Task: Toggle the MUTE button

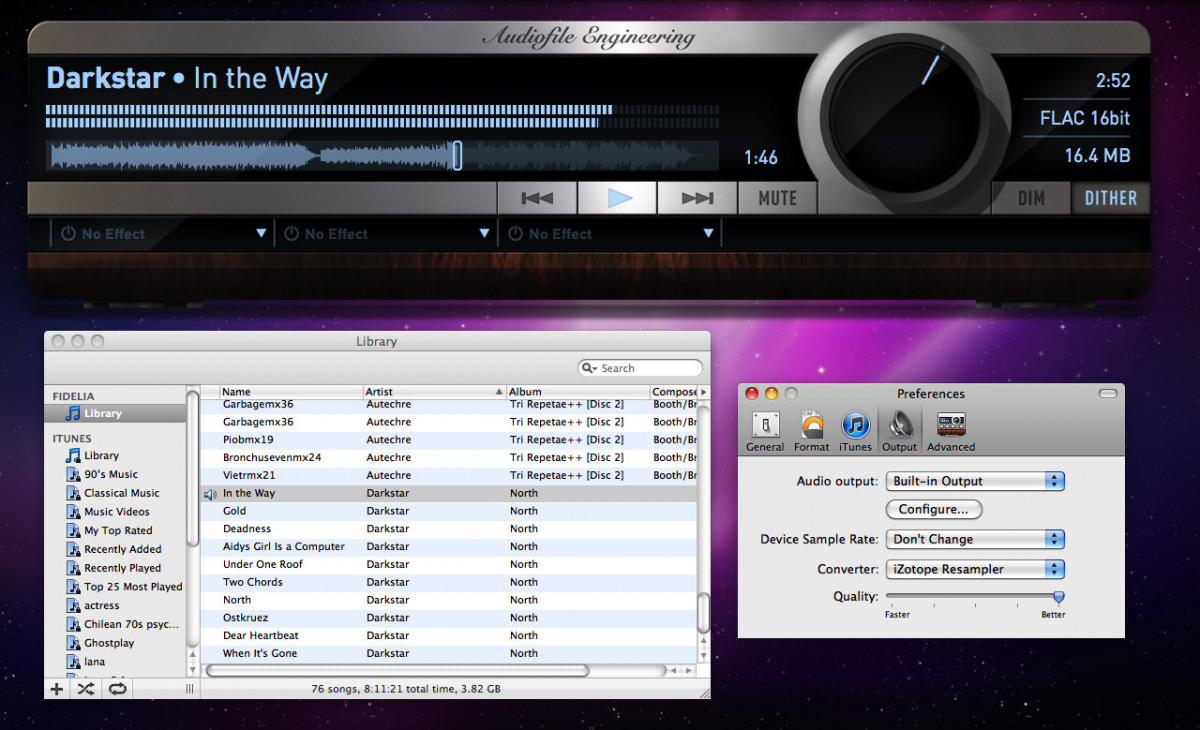Action: pyautogui.click(x=777, y=198)
